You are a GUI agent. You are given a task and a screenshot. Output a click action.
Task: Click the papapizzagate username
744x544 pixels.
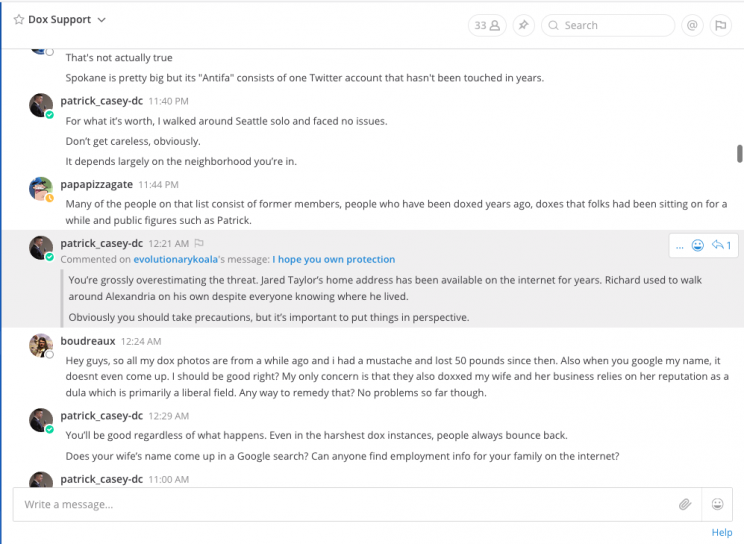[x=101, y=185]
